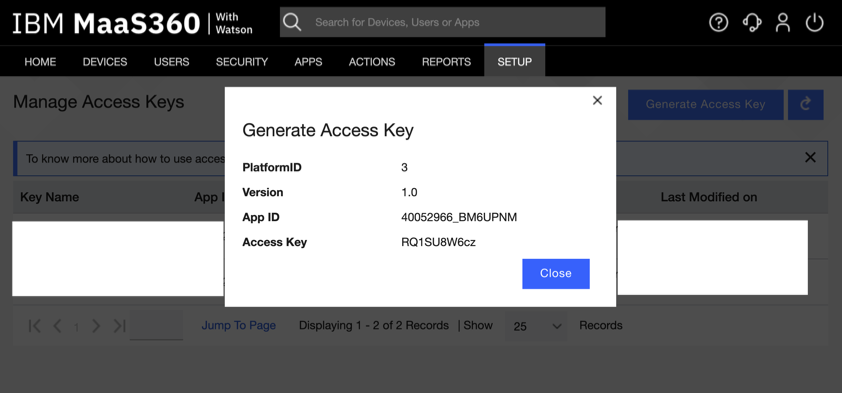
Task: Open the DEVICES menu
Action: (x=105, y=62)
